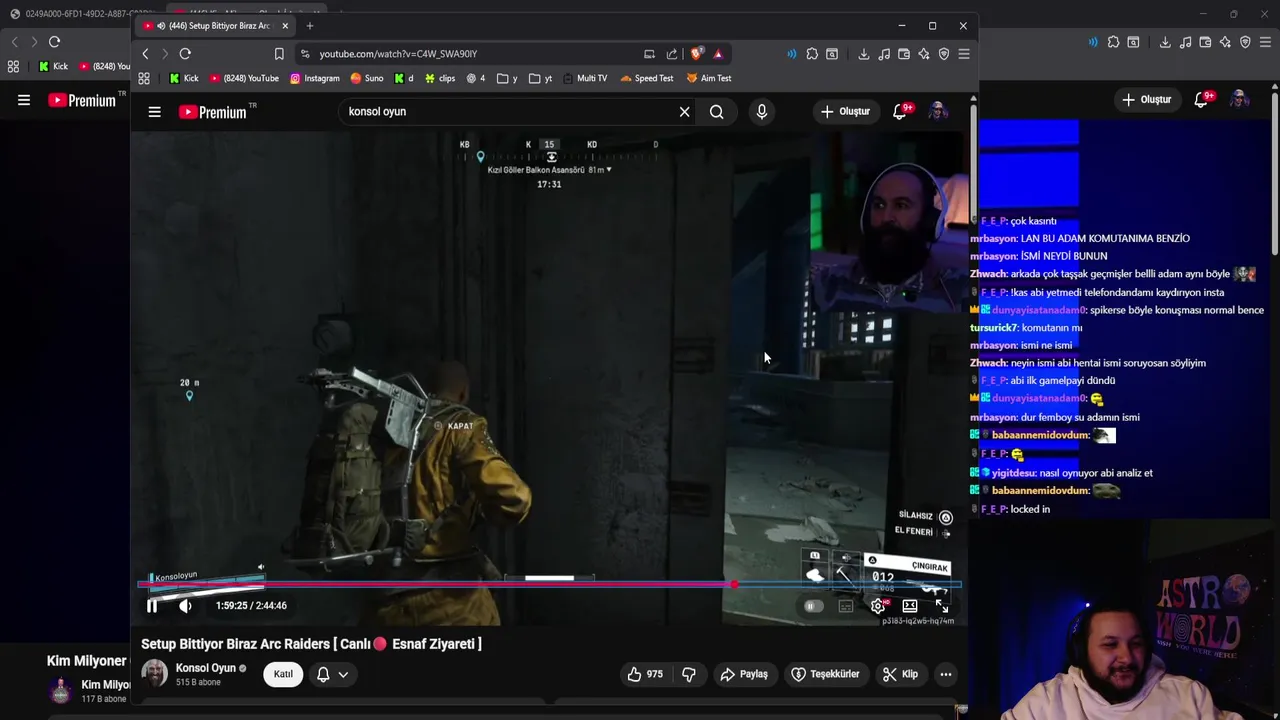This screenshot has width=1280, height=720.
Task: Expand the yt bookmark folder
Action: (541, 78)
